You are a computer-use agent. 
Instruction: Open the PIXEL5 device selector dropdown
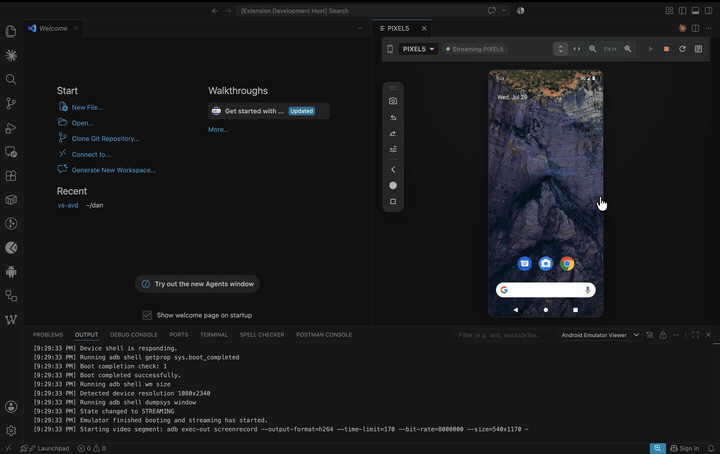click(x=418, y=49)
